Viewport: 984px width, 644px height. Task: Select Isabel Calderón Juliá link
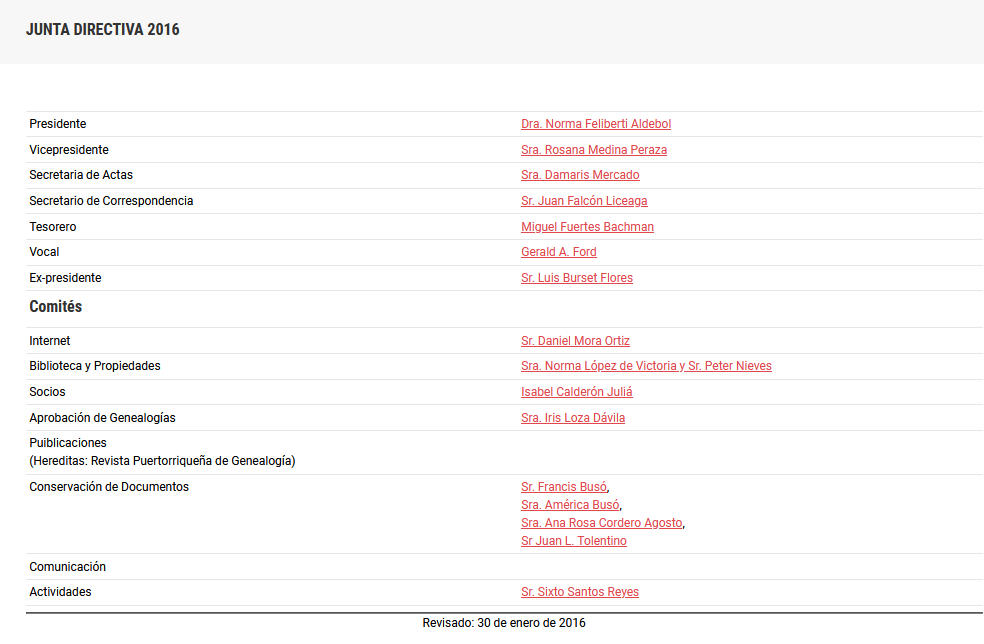pyautogui.click(x=576, y=392)
